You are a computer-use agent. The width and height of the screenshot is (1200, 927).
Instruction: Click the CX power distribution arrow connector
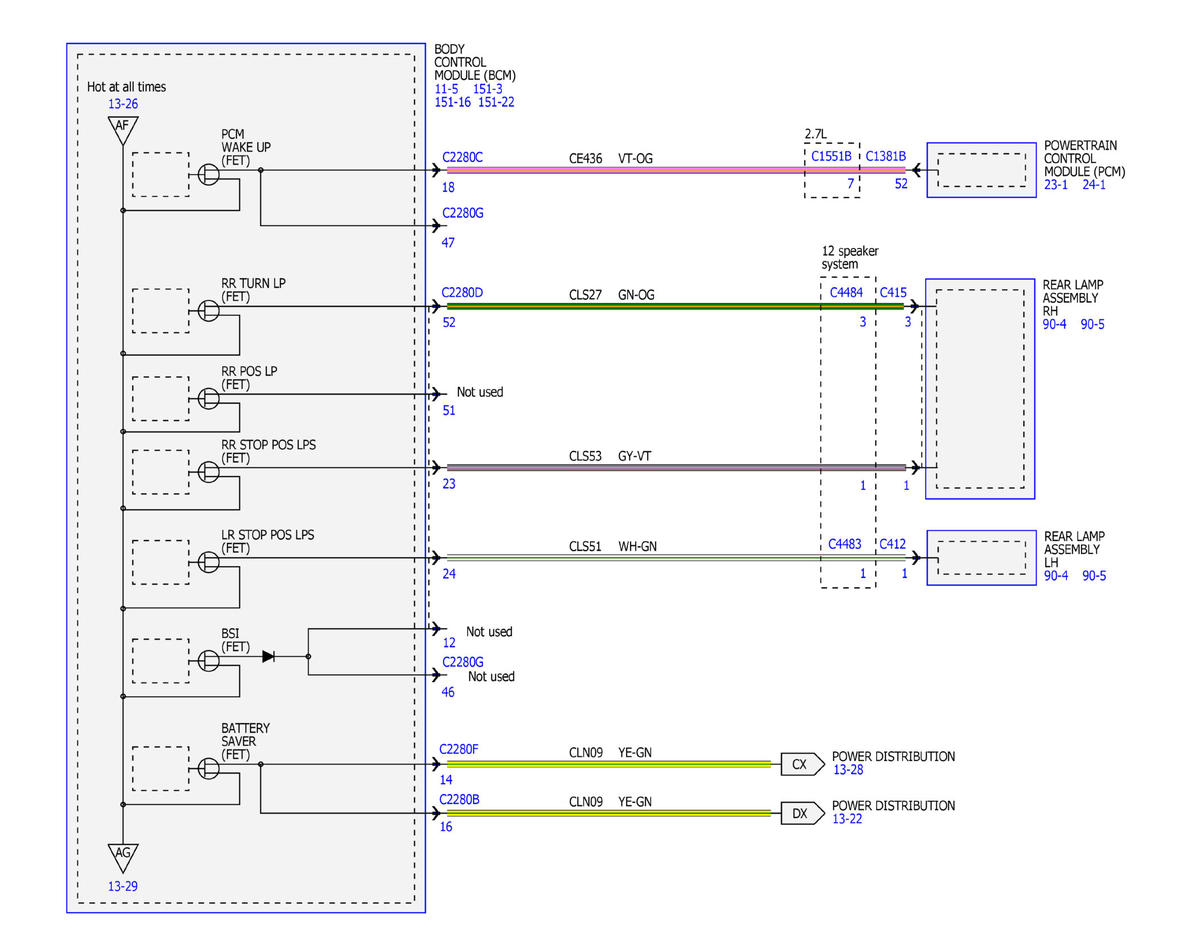coord(803,765)
